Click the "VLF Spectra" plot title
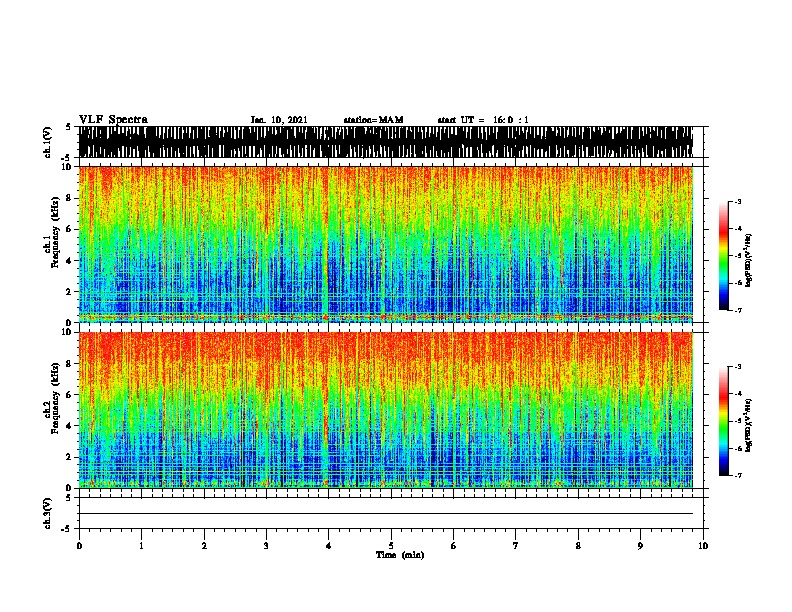The image size is (792, 612). [113, 119]
